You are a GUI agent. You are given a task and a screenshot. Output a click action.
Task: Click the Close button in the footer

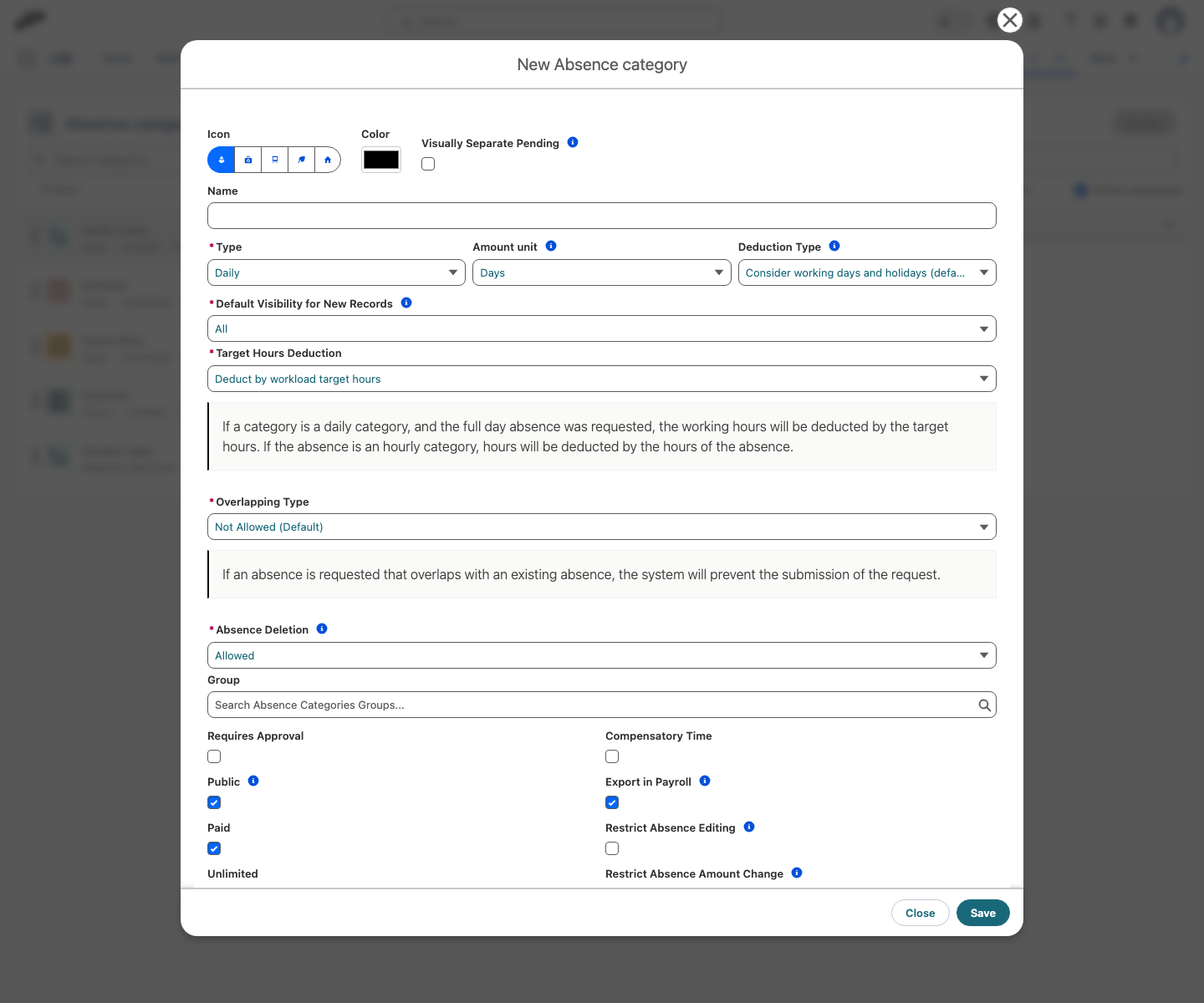(921, 913)
